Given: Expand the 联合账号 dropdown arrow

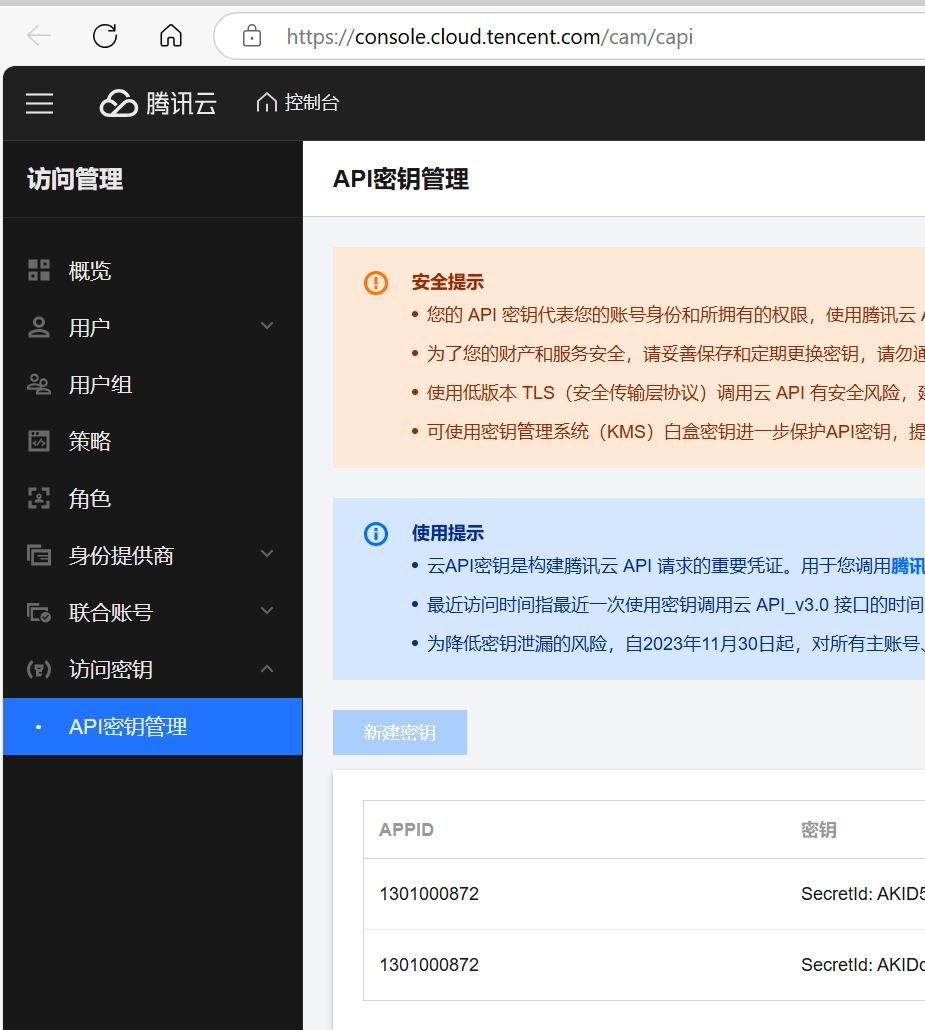Looking at the screenshot, I should pos(266,612).
